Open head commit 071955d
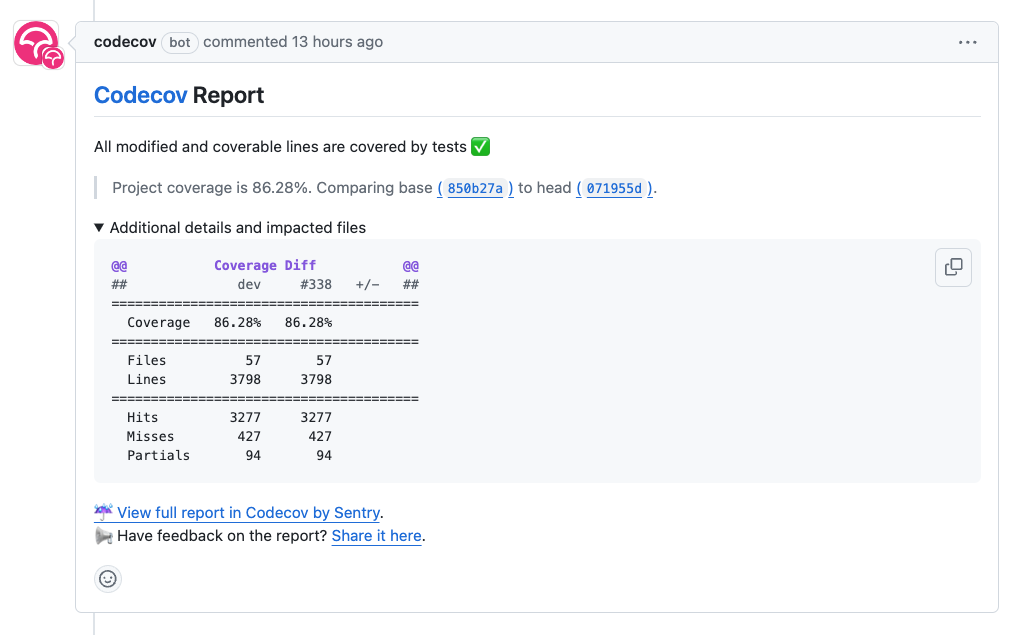Viewport: 1021px width, 635px height. pos(614,188)
